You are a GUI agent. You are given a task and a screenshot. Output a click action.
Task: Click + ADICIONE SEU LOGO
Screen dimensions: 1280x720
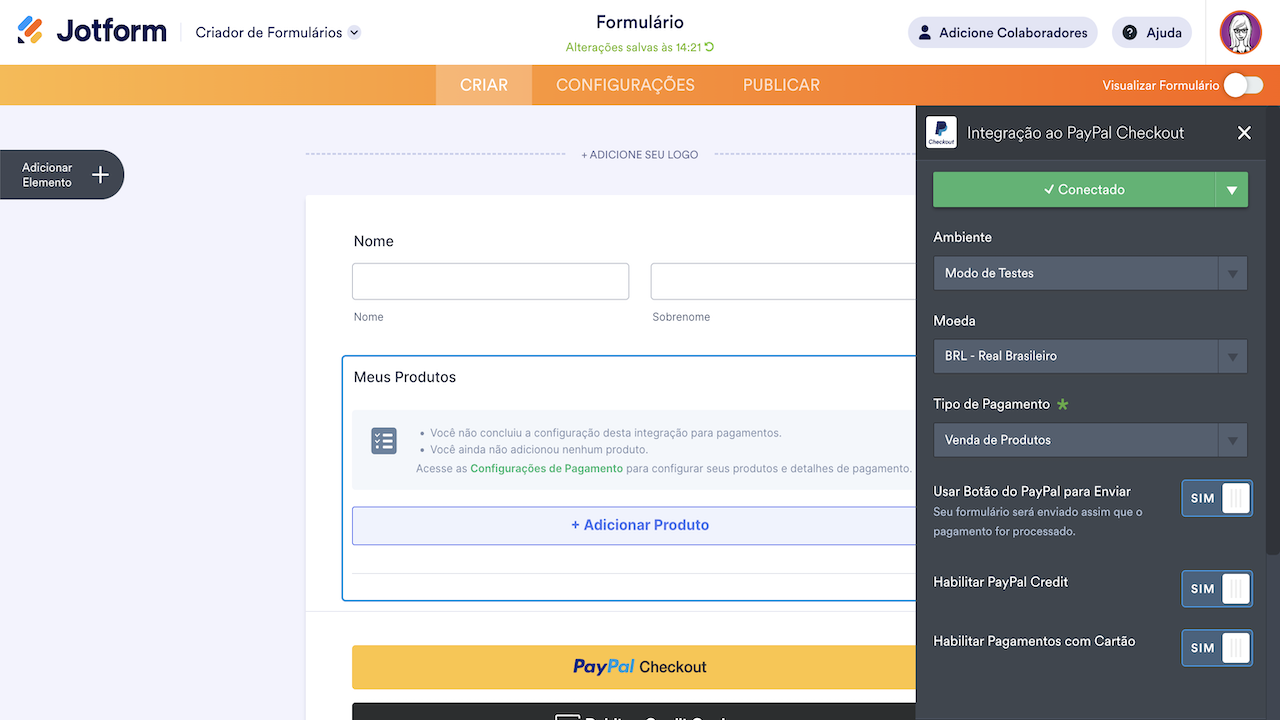pos(640,155)
